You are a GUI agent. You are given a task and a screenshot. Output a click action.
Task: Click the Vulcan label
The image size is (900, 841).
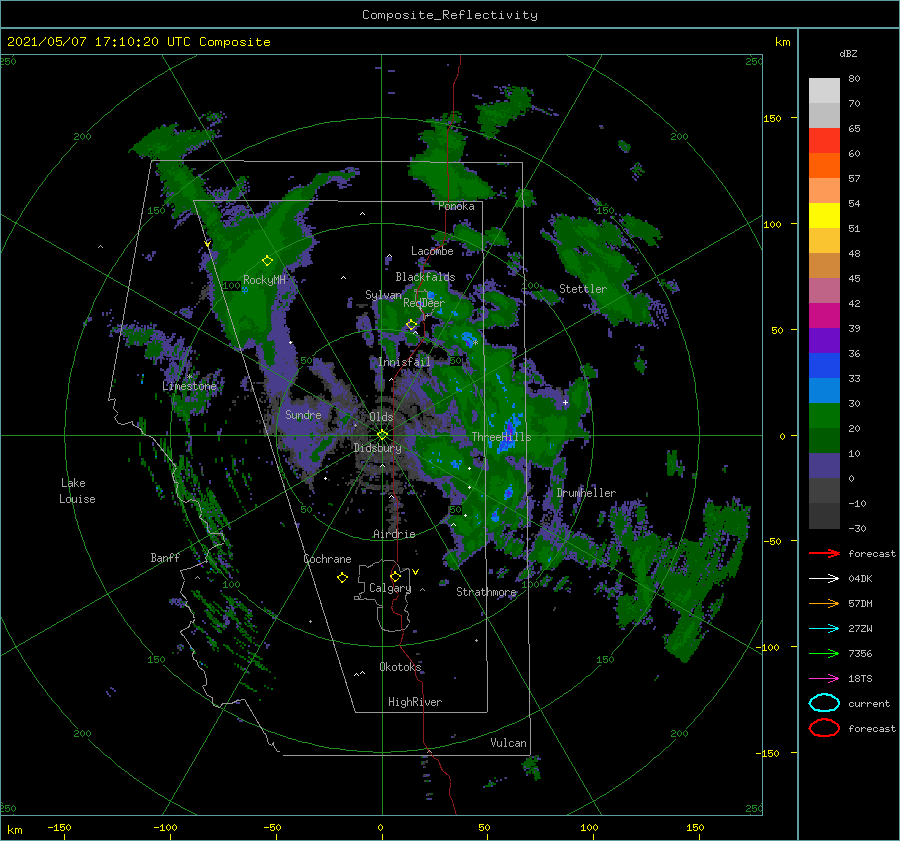pyautogui.click(x=508, y=743)
